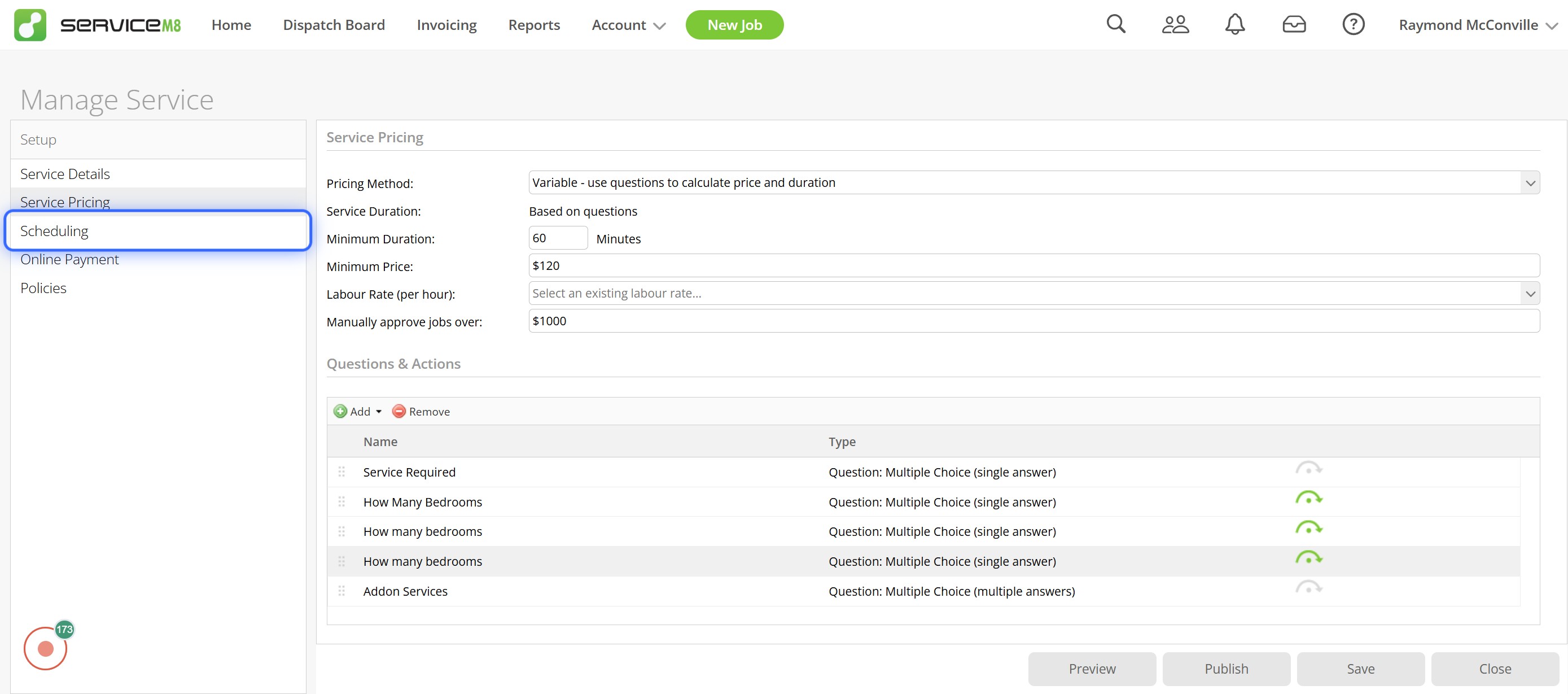Click the green Add plus icon

pyautogui.click(x=340, y=412)
